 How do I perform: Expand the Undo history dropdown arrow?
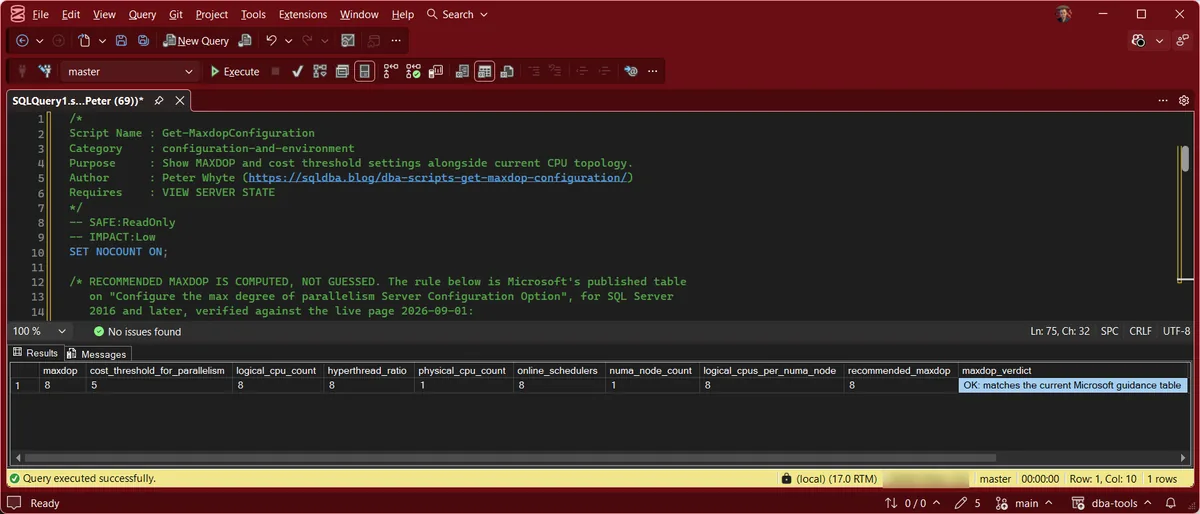(287, 41)
